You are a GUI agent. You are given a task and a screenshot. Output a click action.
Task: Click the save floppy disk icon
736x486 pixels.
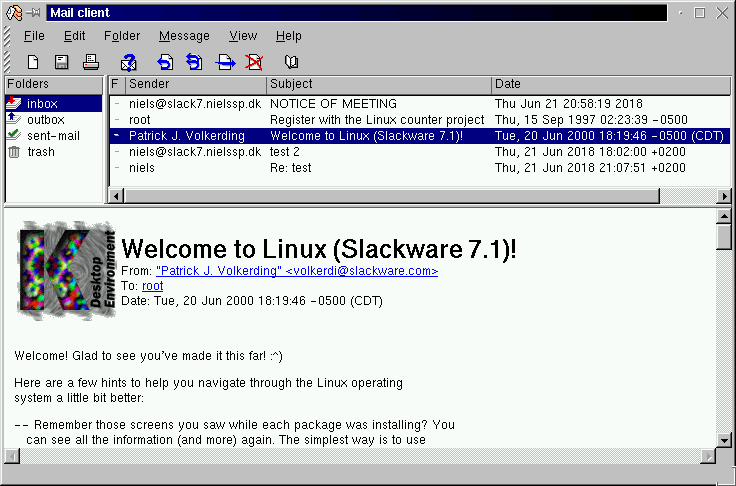tap(62, 62)
